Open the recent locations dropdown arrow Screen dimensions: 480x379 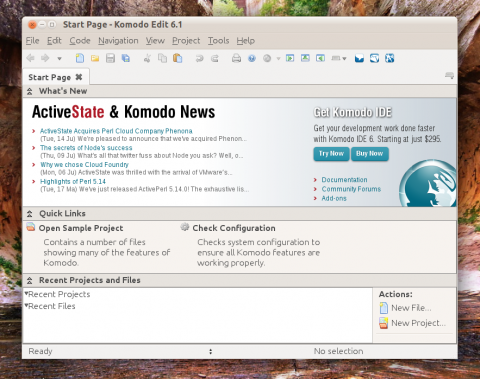[59, 59]
